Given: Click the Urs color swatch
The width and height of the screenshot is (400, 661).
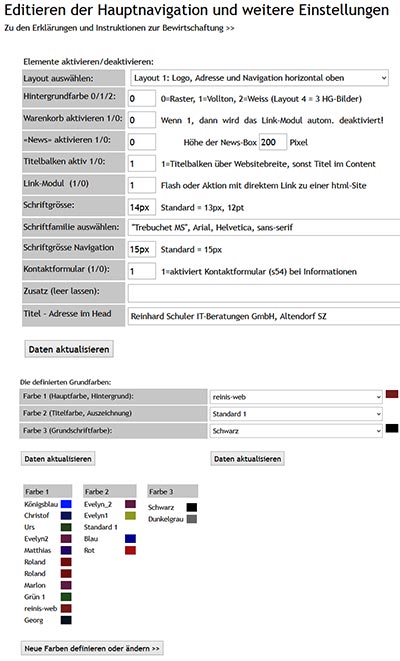Looking at the screenshot, I should 66,527.
